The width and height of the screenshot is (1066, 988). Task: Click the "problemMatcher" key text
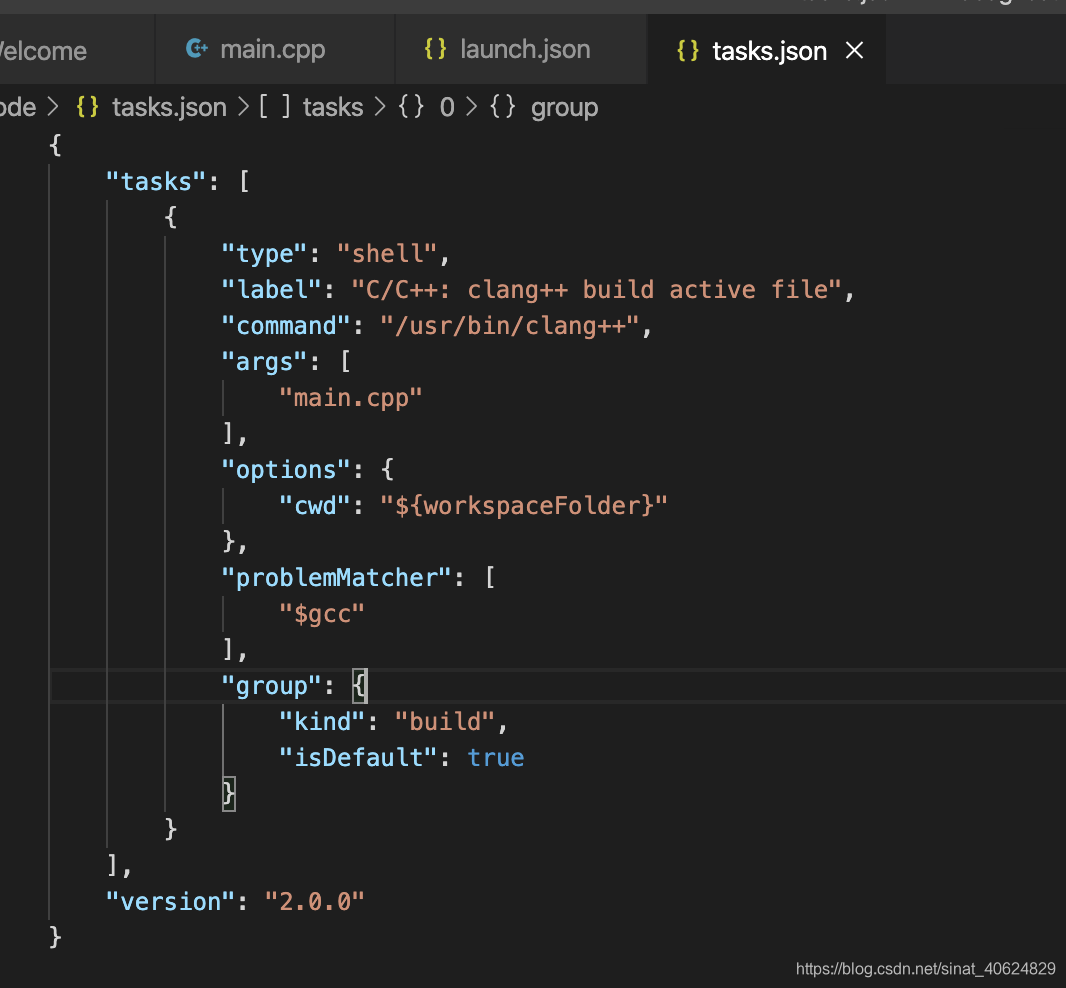[337, 578]
